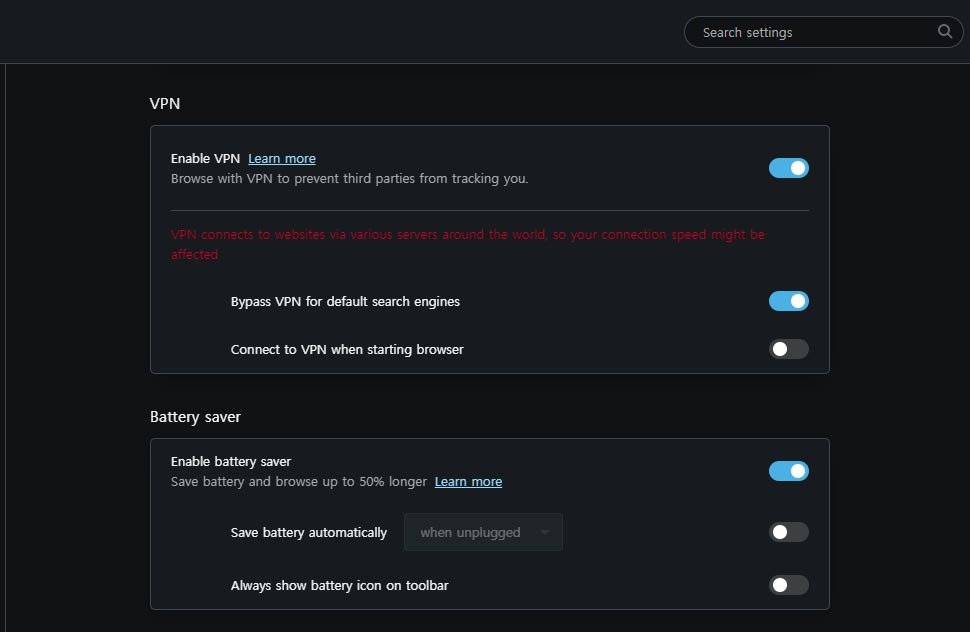
Task: Click the 'Enable VPN' label text
Action: click(205, 158)
